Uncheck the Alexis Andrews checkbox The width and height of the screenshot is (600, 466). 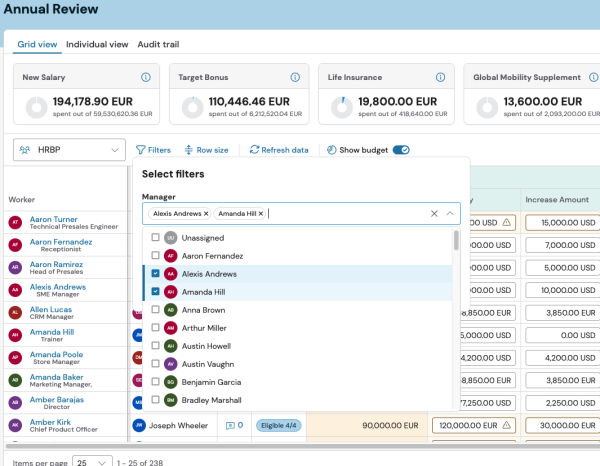[x=155, y=273]
